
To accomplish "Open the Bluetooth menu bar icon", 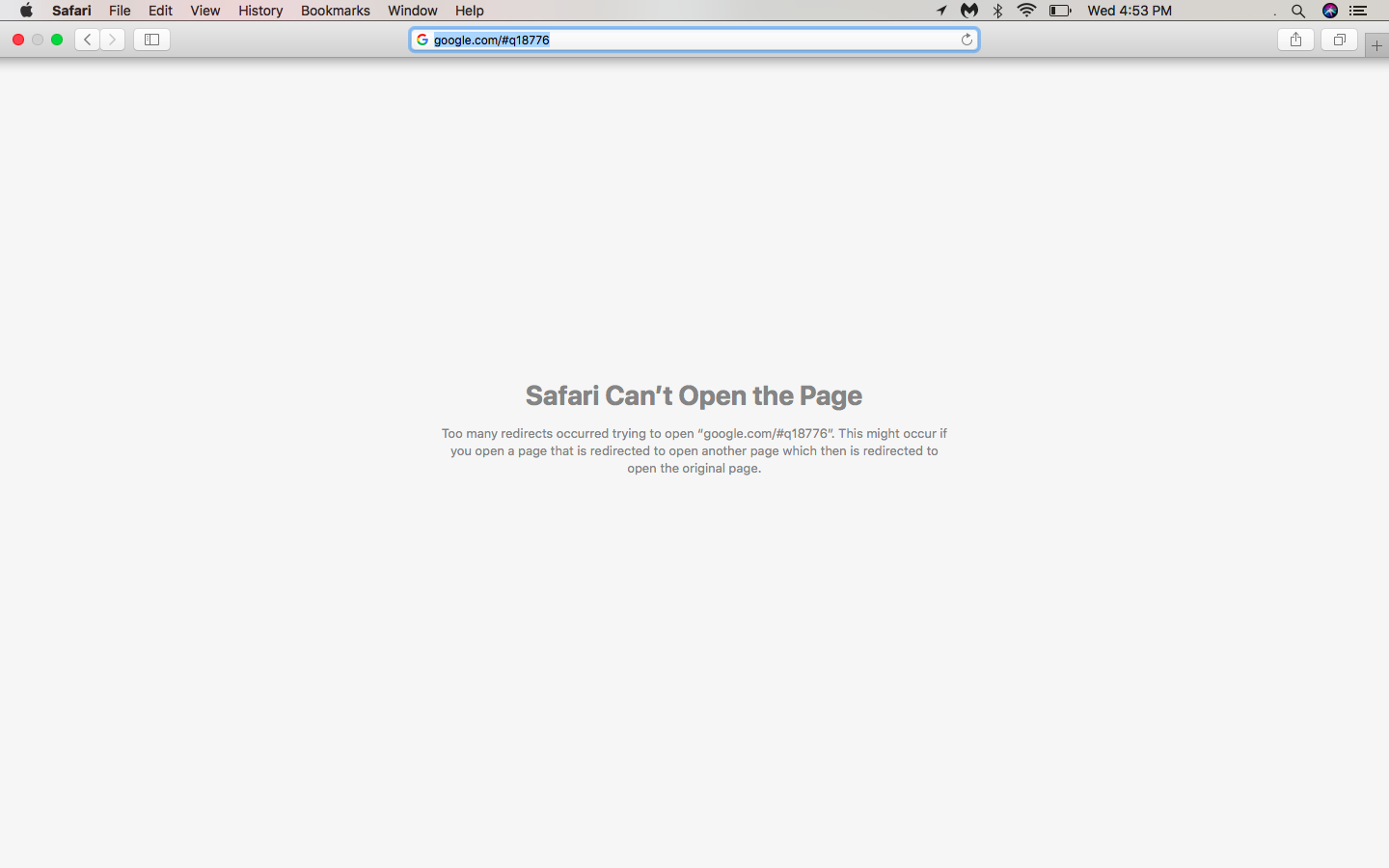I will [997, 11].
